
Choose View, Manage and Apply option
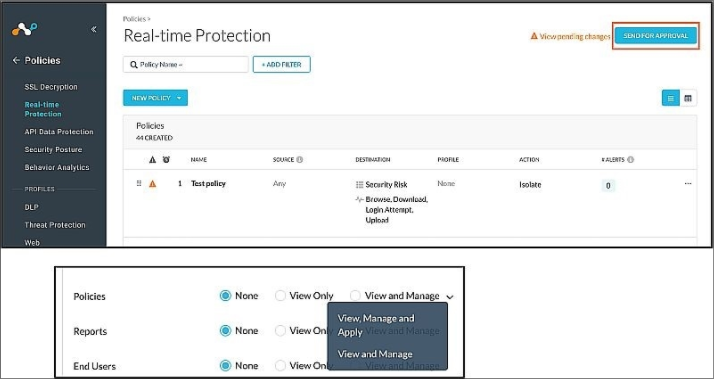(376, 325)
